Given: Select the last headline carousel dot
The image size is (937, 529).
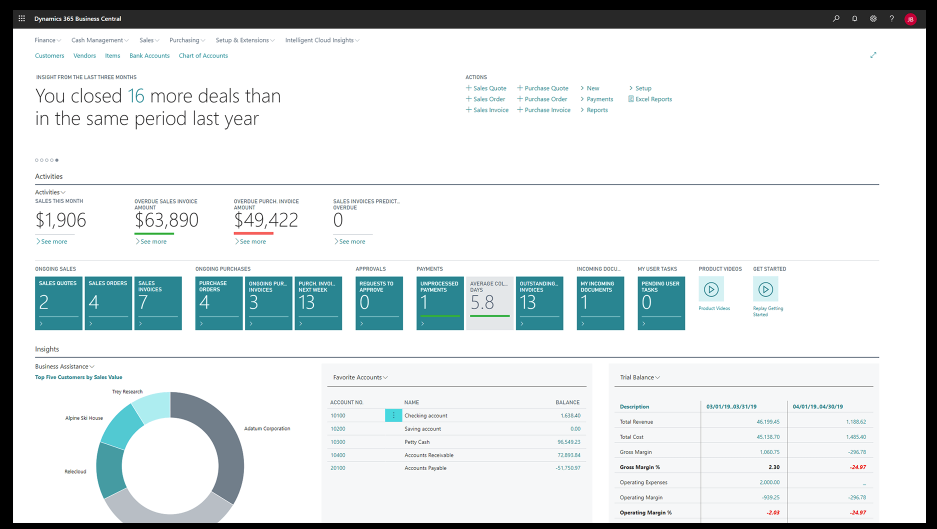Looking at the screenshot, I should click(x=57, y=160).
